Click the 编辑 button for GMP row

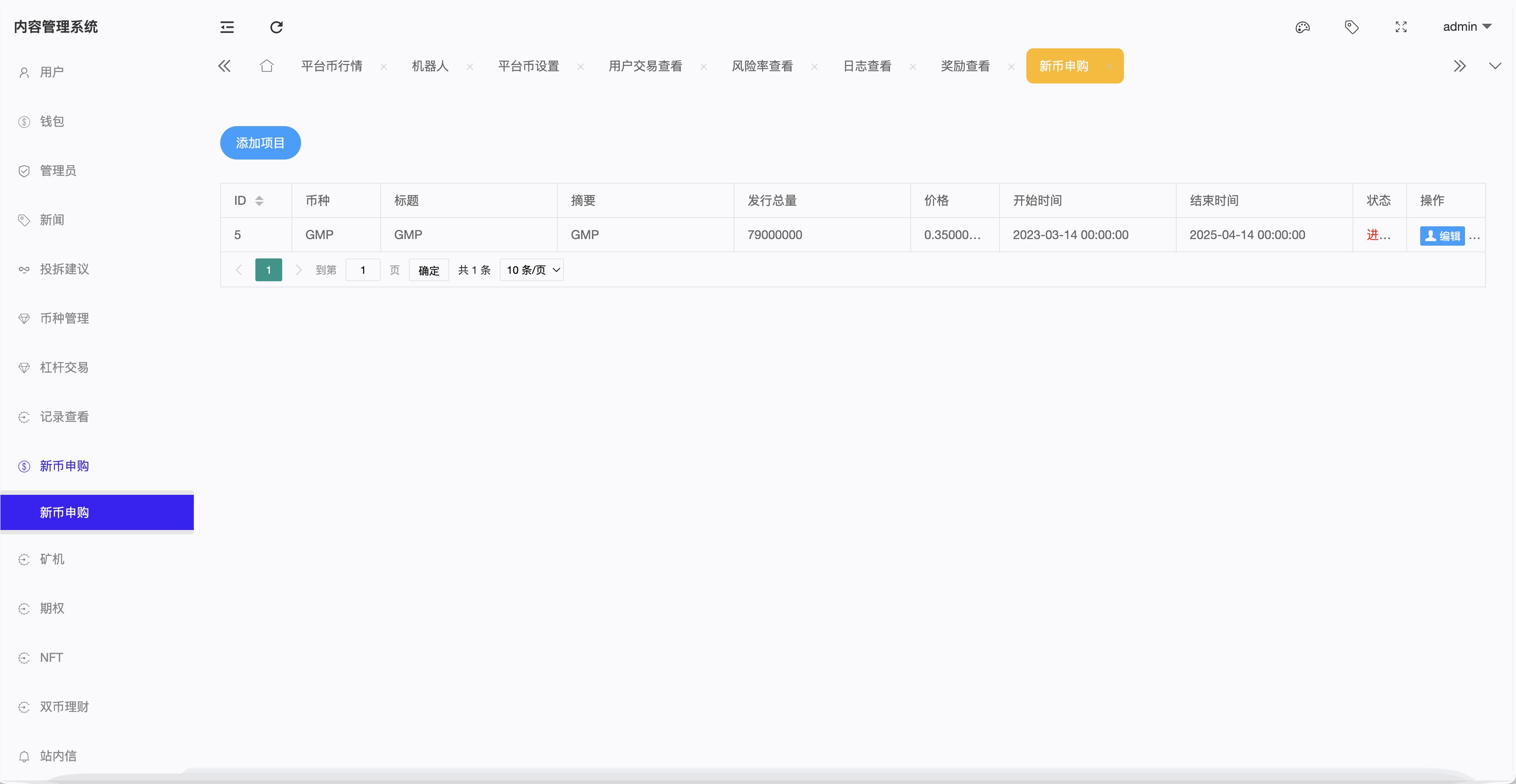point(1443,236)
